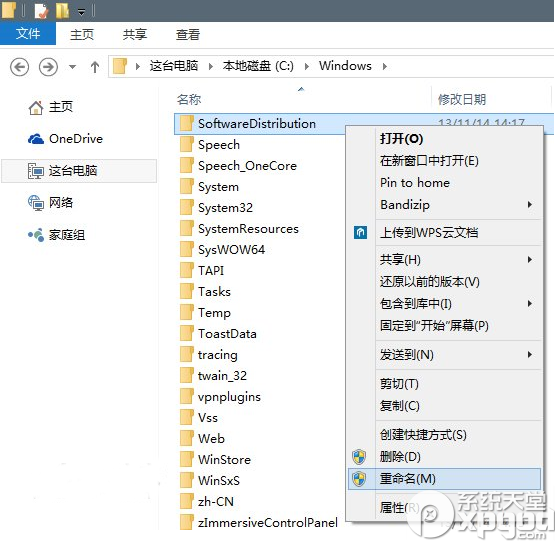Open the Bandizip submenu
Viewport: 555px width, 542px height.
[445, 205]
